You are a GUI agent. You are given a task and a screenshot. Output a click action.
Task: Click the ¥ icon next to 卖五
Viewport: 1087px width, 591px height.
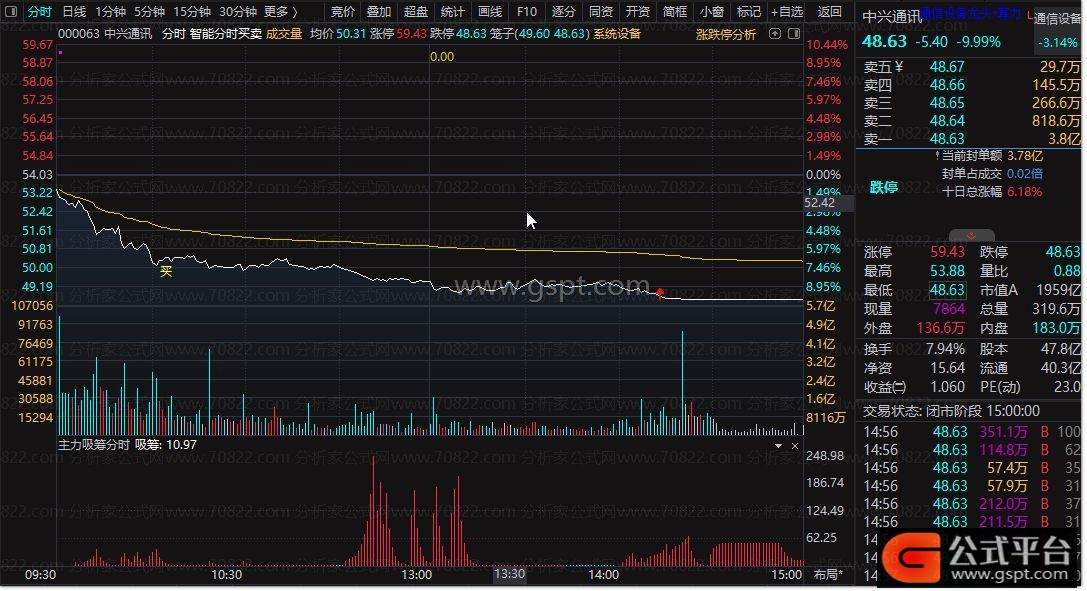898,67
